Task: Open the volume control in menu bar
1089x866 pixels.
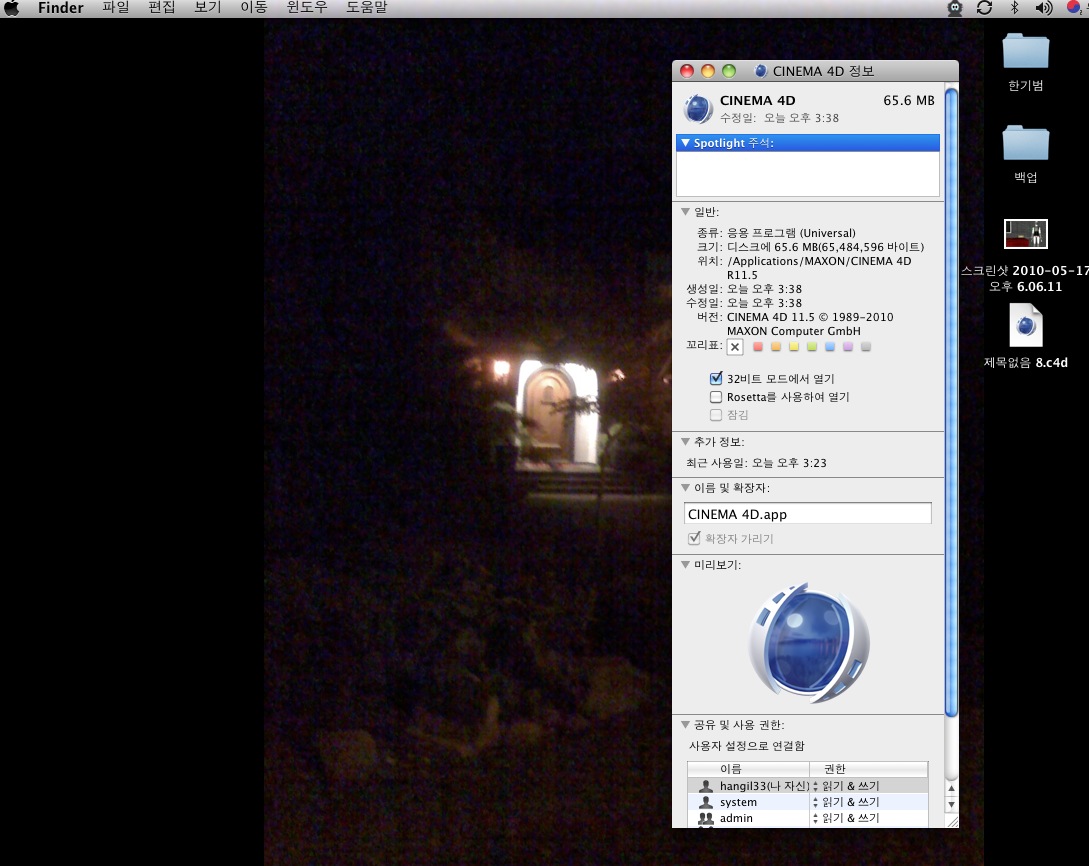Action: tap(1043, 8)
